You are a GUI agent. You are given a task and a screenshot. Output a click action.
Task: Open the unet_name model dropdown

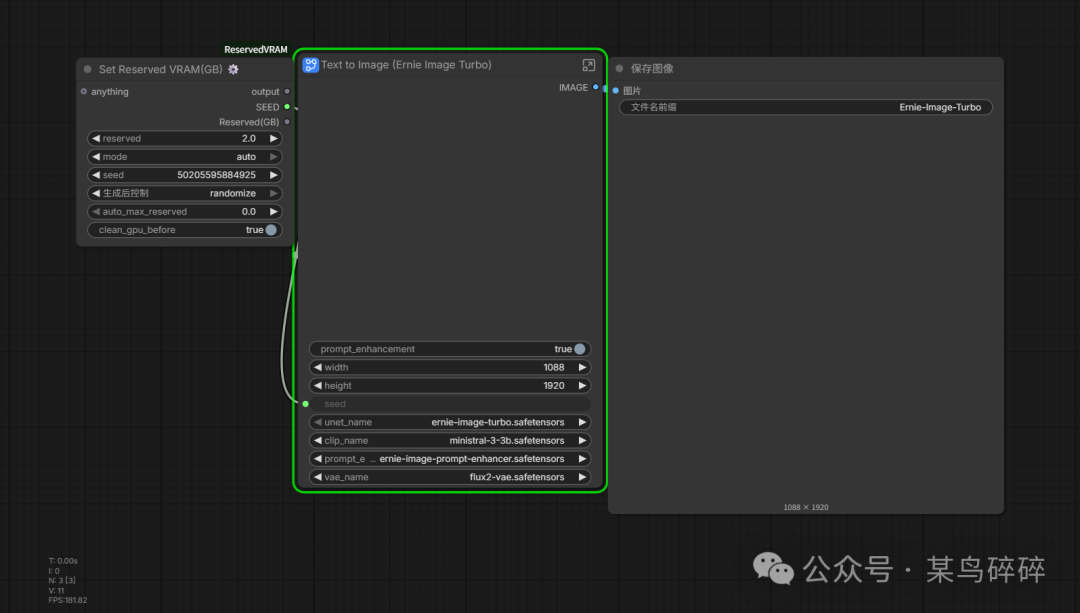click(450, 422)
